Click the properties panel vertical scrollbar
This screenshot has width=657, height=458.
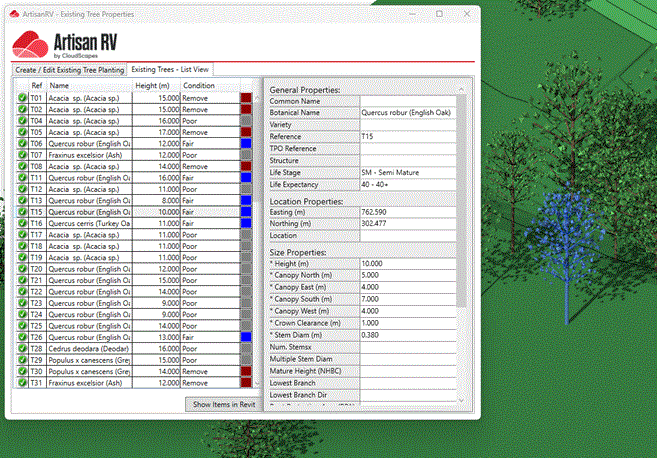462,200
